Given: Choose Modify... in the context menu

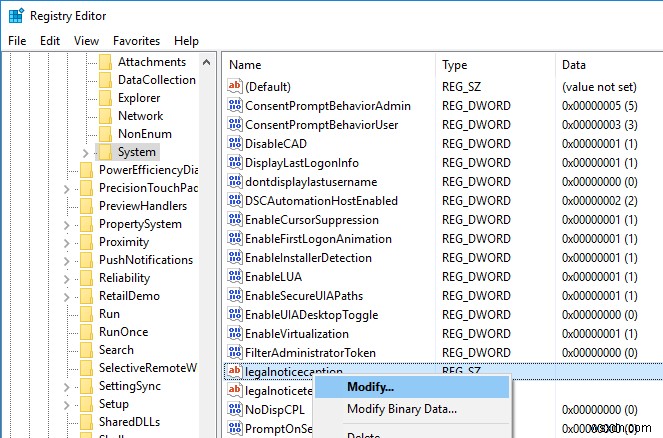Looking at the screenshot, I should click(x=412, y=387).
